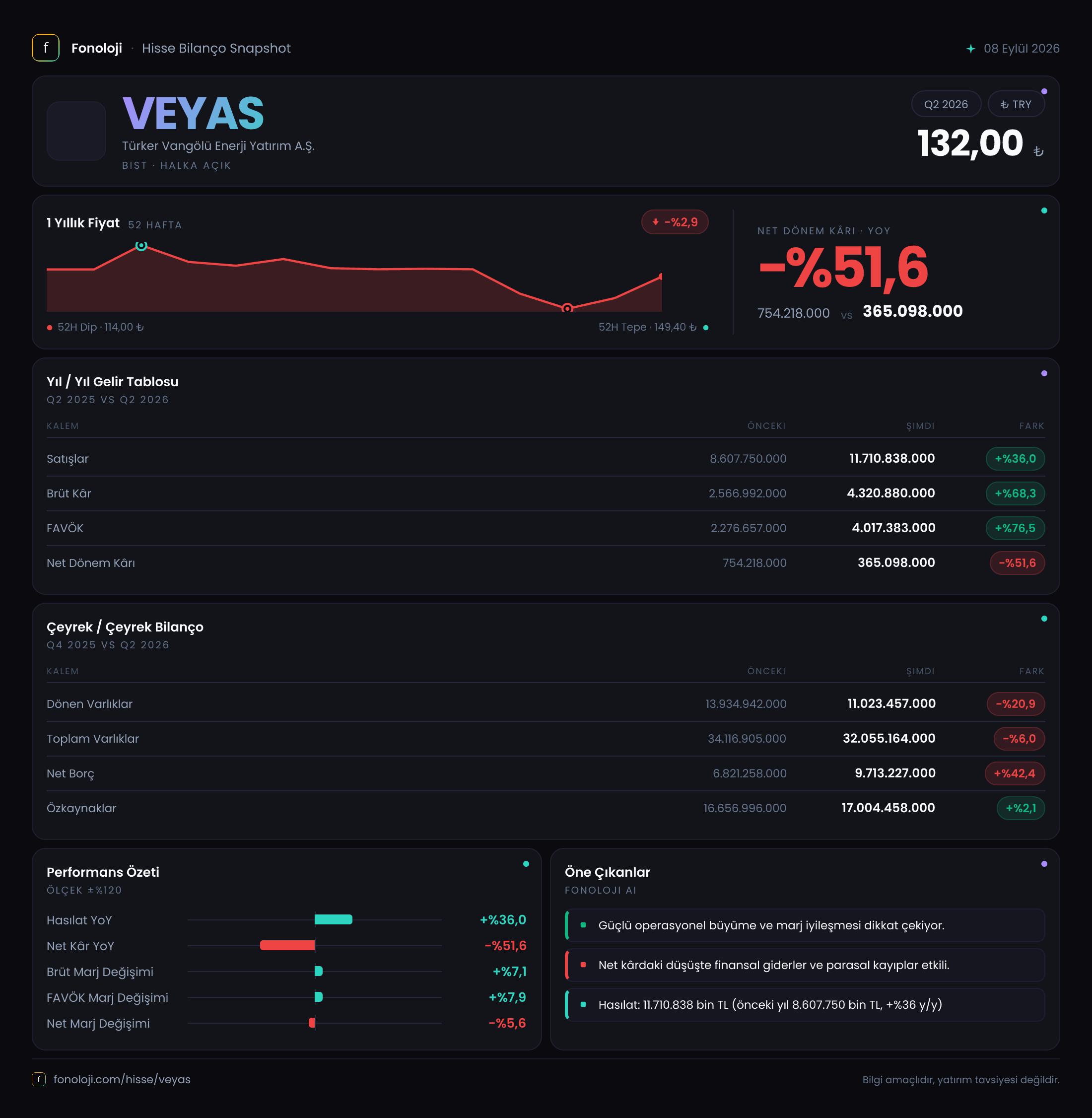This screenshot has height=1118, width=1092.
Task: Click the value 32.055.164.000
Action: click(x=889, y=738)
